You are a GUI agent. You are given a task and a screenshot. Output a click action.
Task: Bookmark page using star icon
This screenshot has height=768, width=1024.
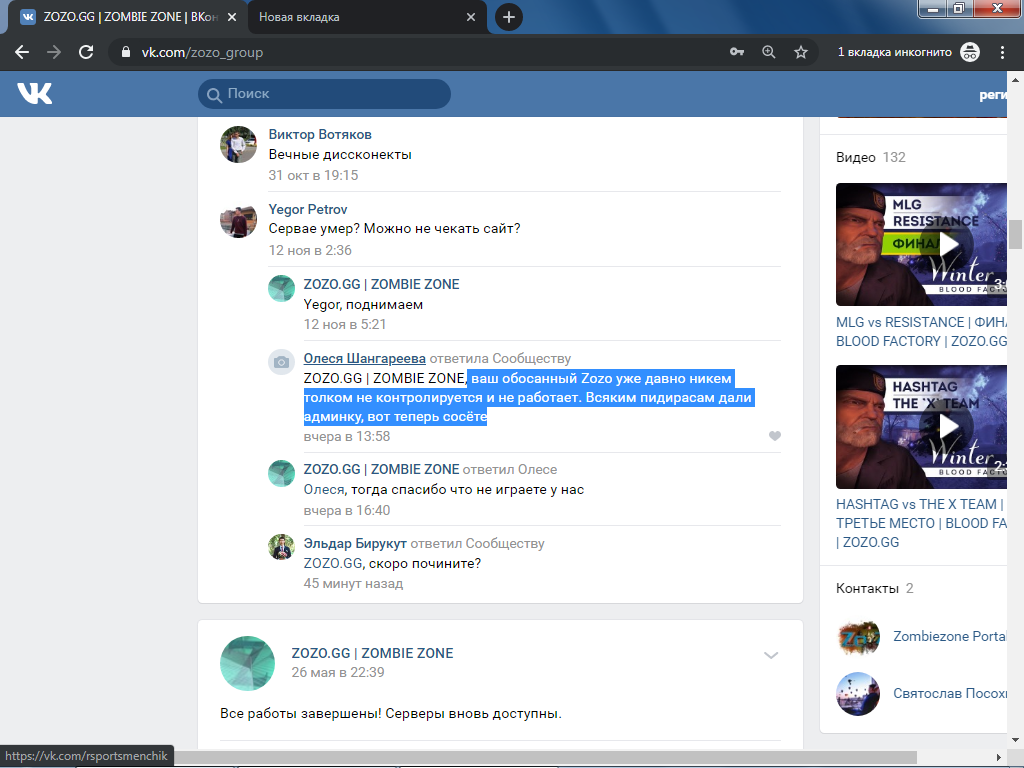point(800,52)
